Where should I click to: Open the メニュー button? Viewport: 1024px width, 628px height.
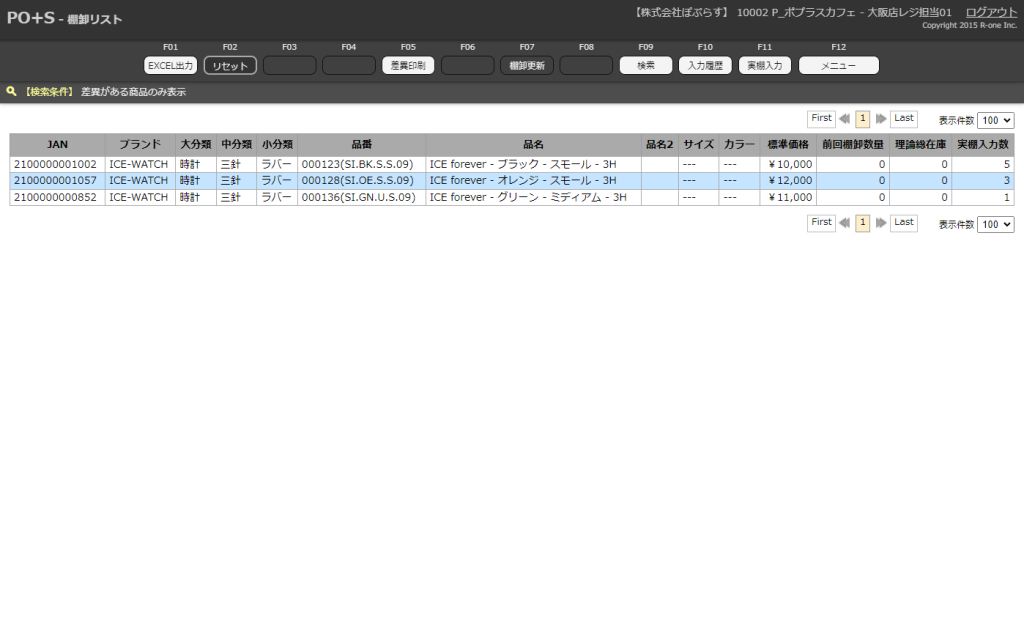(x=838, y=66)
